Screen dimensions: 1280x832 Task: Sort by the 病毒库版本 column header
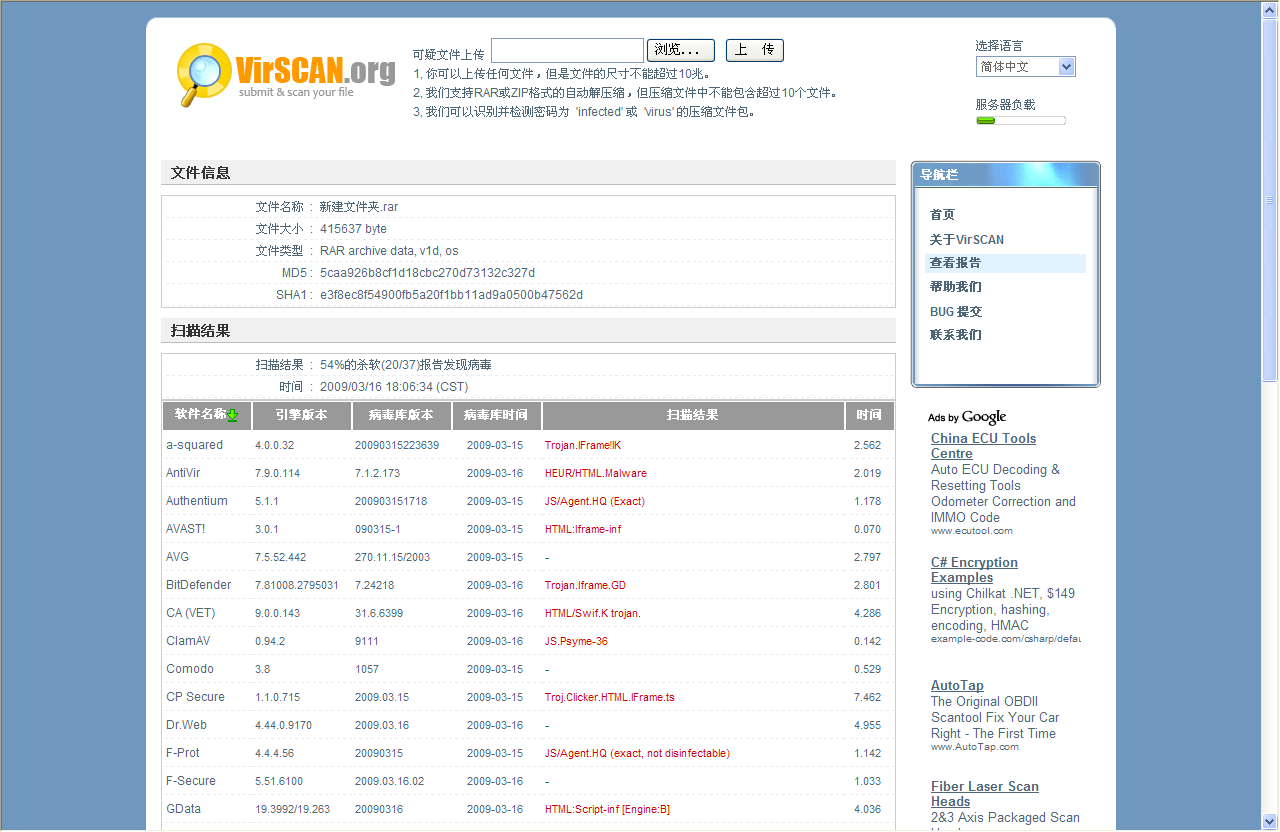click(x=401, y=415)
